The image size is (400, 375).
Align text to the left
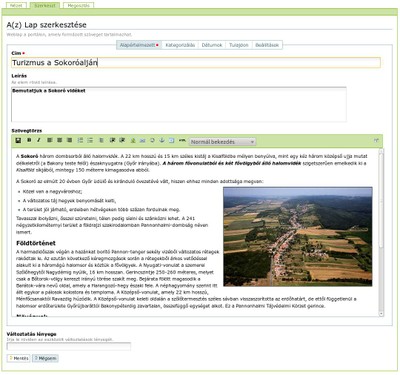[x=50, y=140]
